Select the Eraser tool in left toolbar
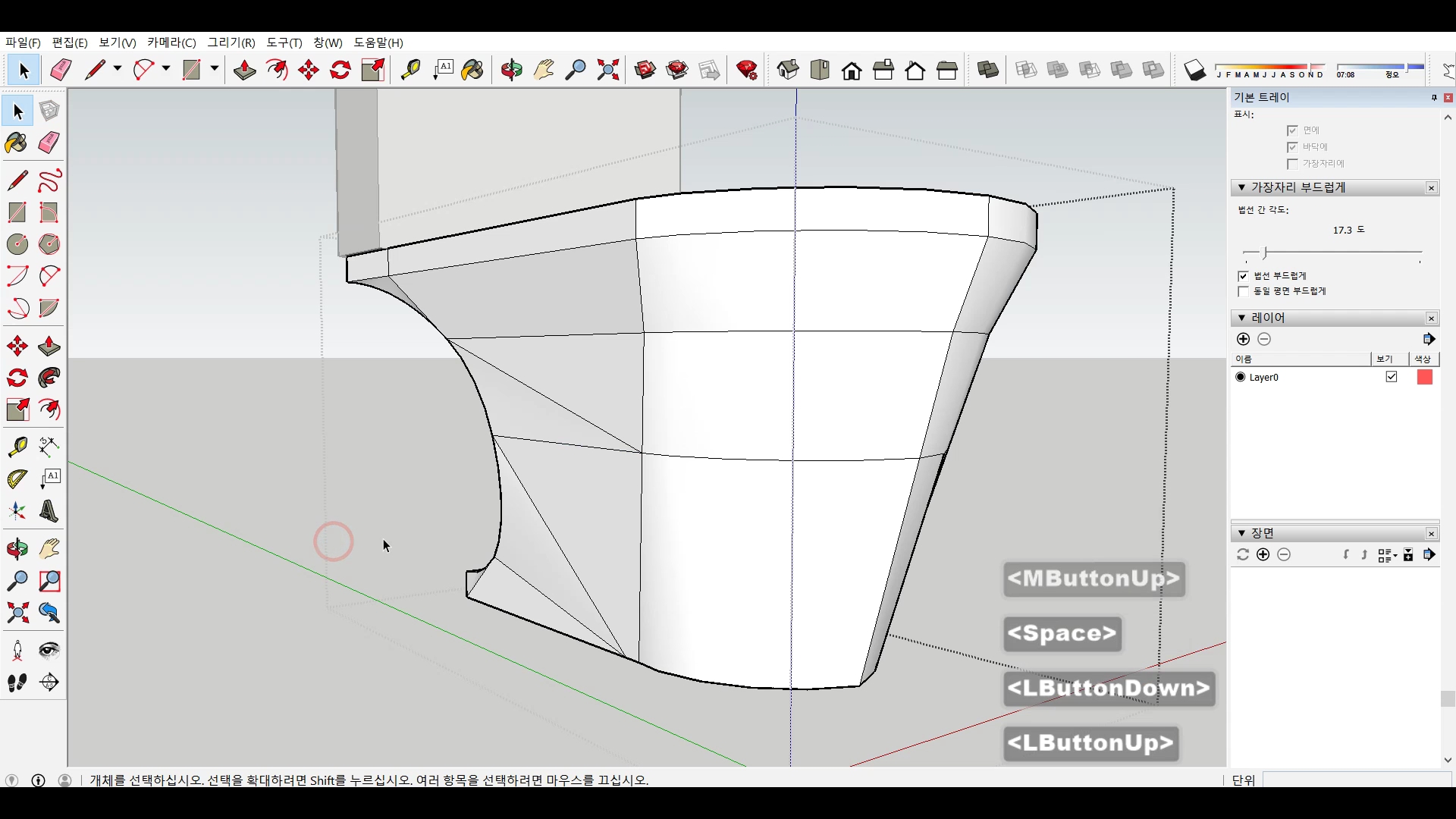The height and width of the screenshot is (819, 1456). (49, 143)
